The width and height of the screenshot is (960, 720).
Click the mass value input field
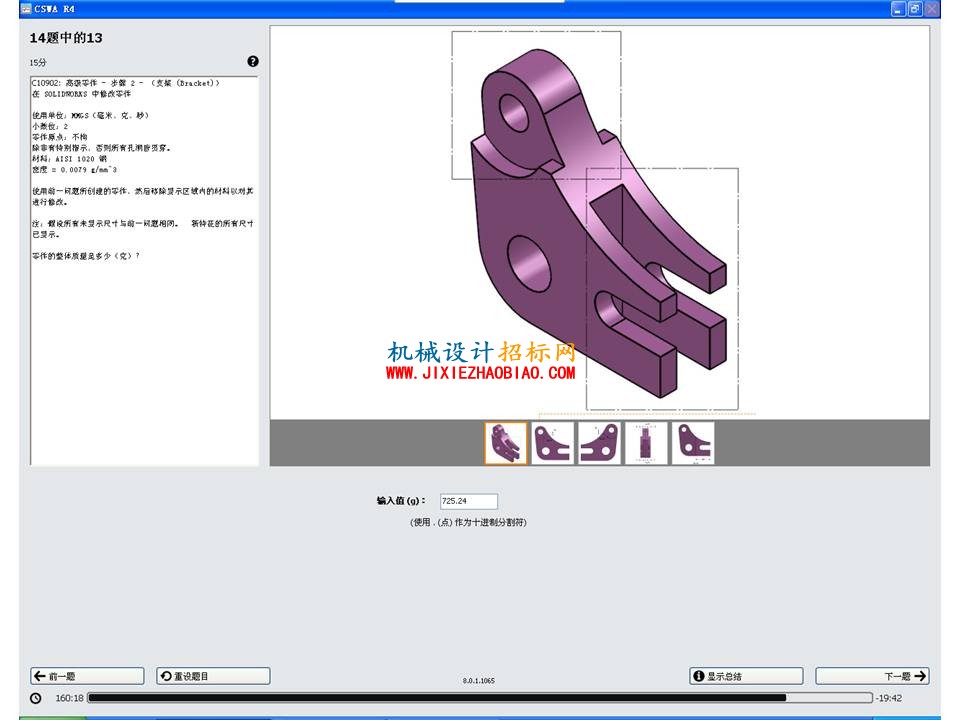pyautogui.click(x=469, y=501)
